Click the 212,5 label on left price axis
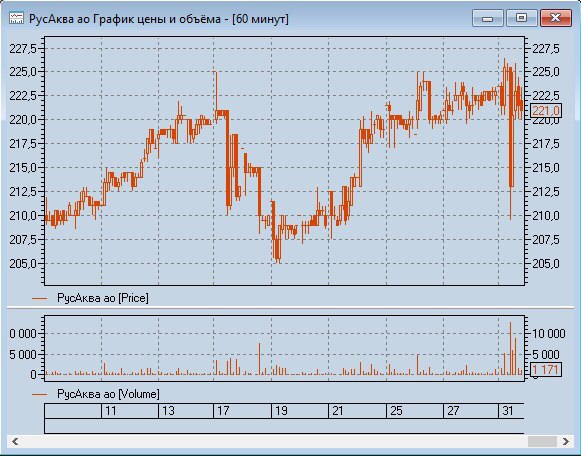 point(23,192)
